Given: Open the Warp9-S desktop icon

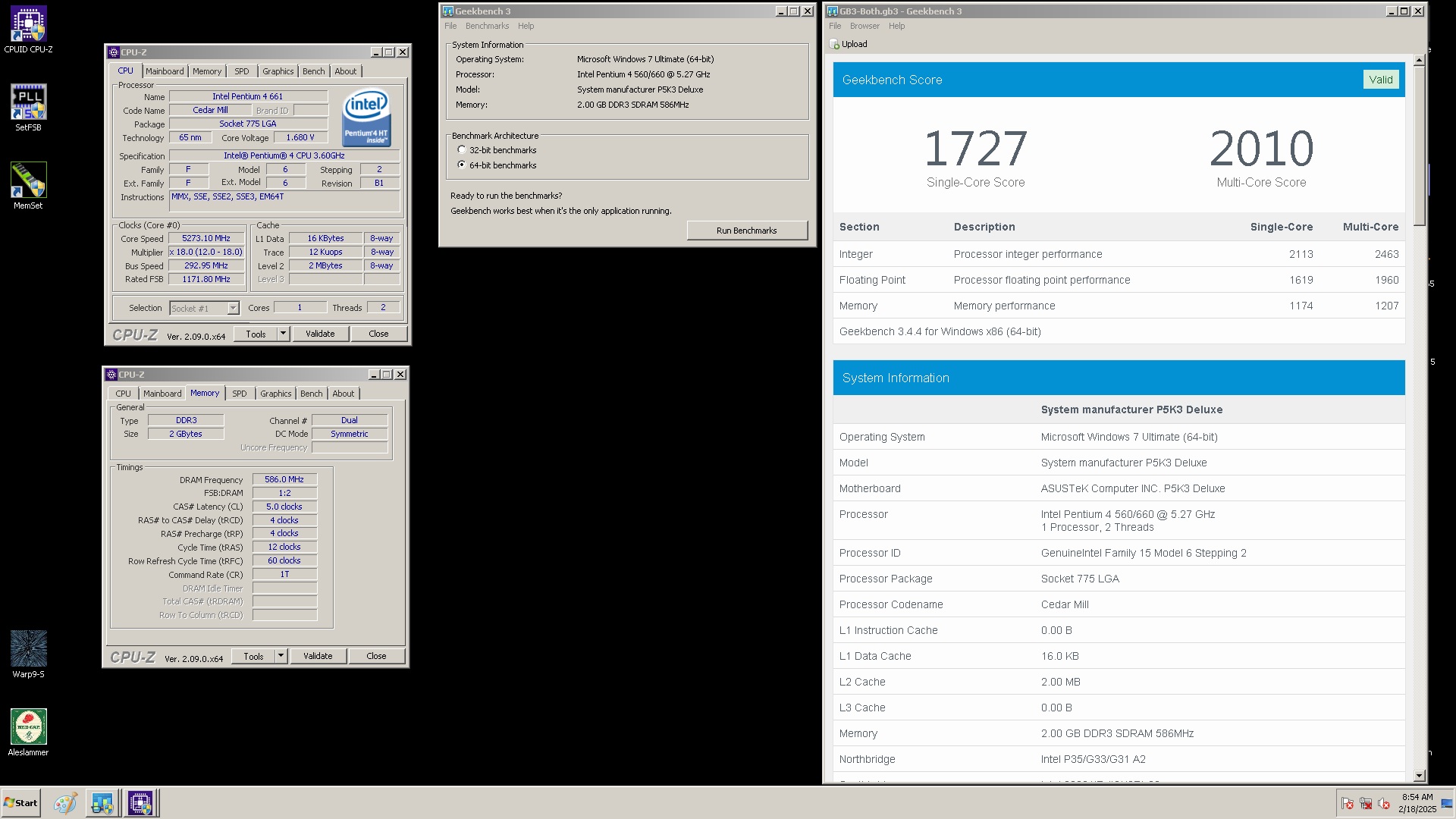Looking at the screenshot, I should click(x=28, y=654).
